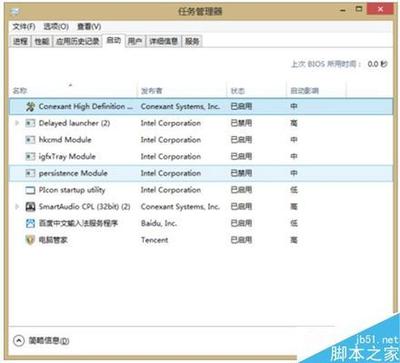Image resolution: width=400 pixels, height=363 pixels.
Task: Click startup impact 高 in 电脑管家 row
Action: (294, 240)
